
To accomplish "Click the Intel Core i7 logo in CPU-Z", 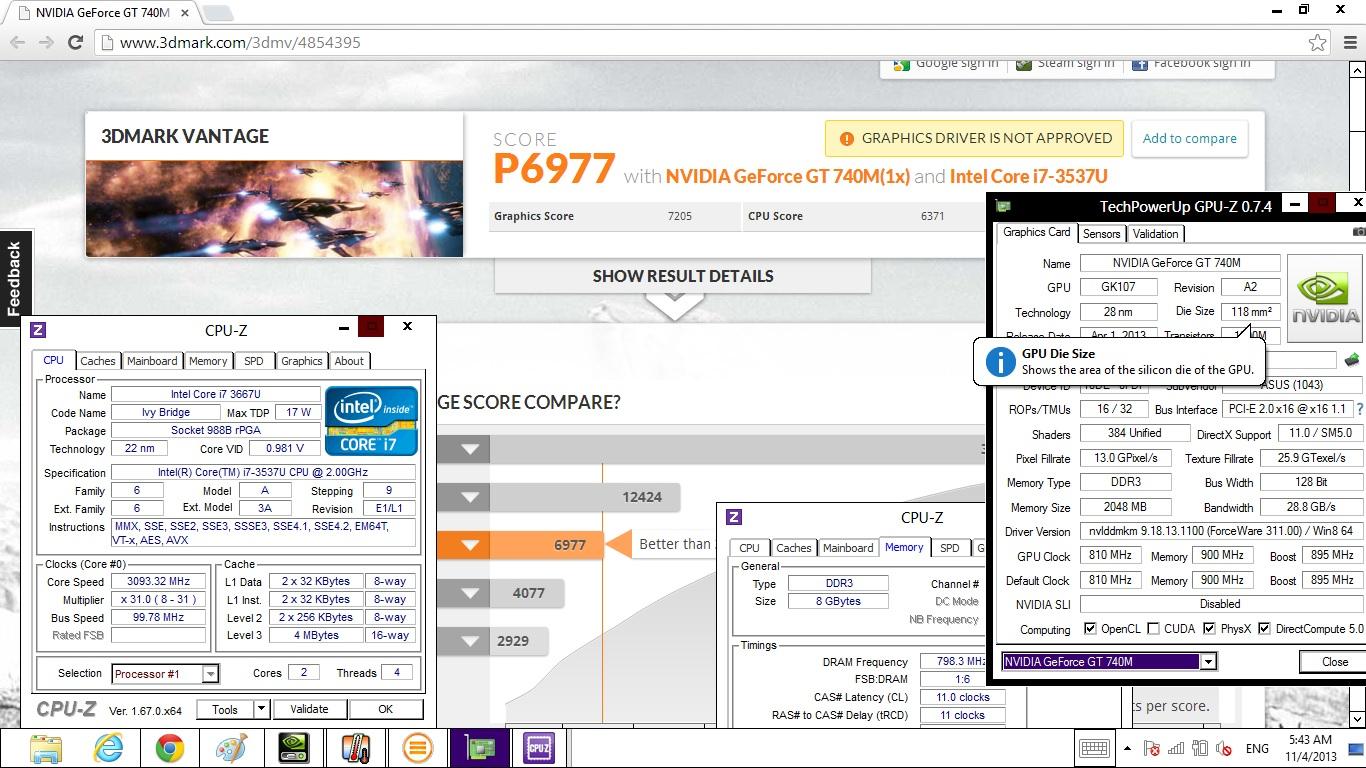I will (371, 421).
